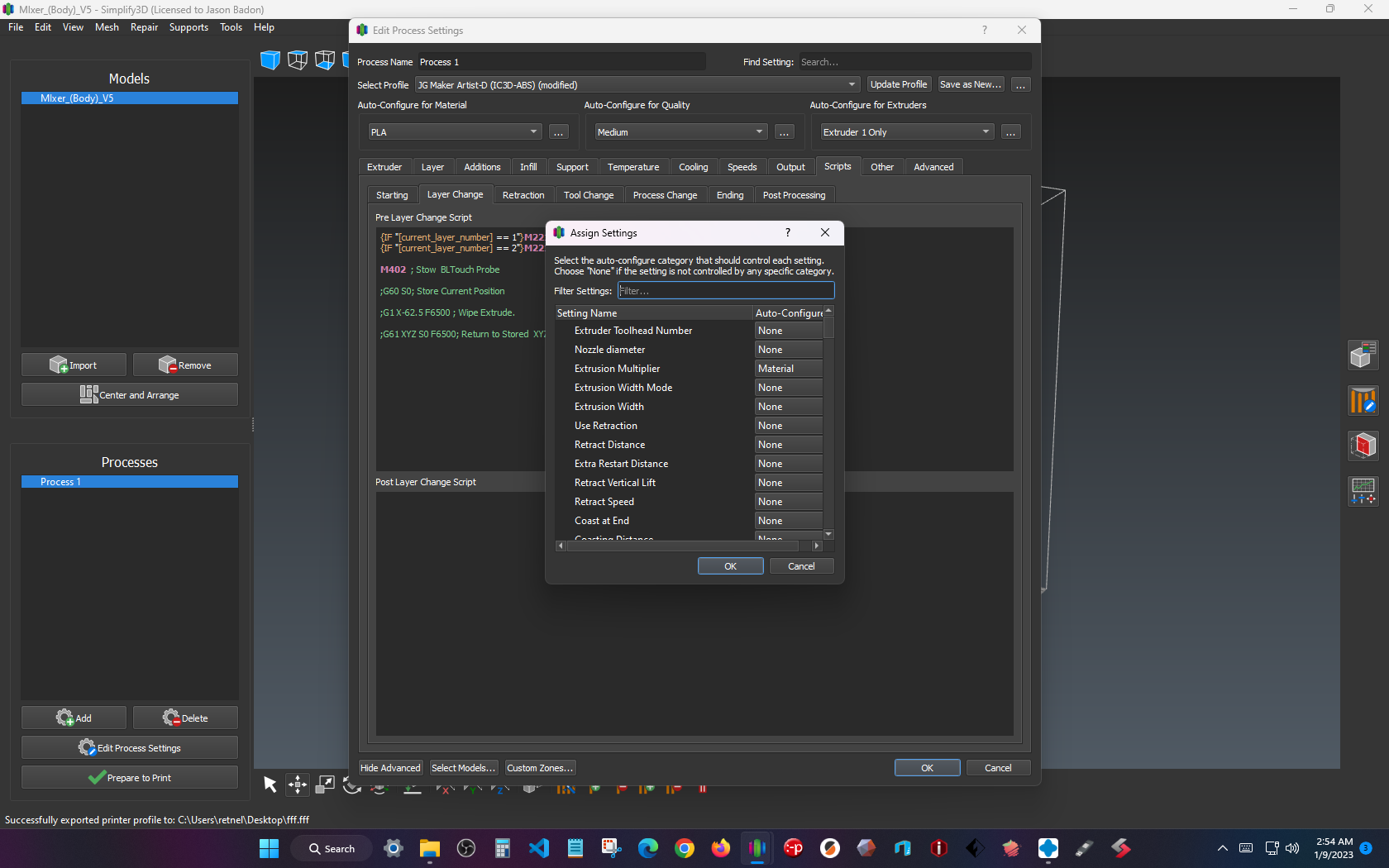Click the Find Setting search field
Image resolution: width=1389 pixels, height=868 pixels.
[x=914, y=62]
